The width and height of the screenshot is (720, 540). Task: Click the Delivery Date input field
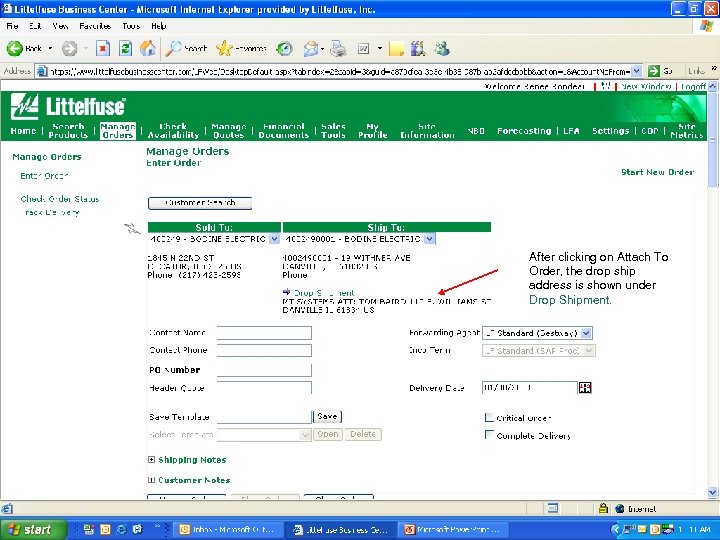pyautogui.click(x=529, y=388)
